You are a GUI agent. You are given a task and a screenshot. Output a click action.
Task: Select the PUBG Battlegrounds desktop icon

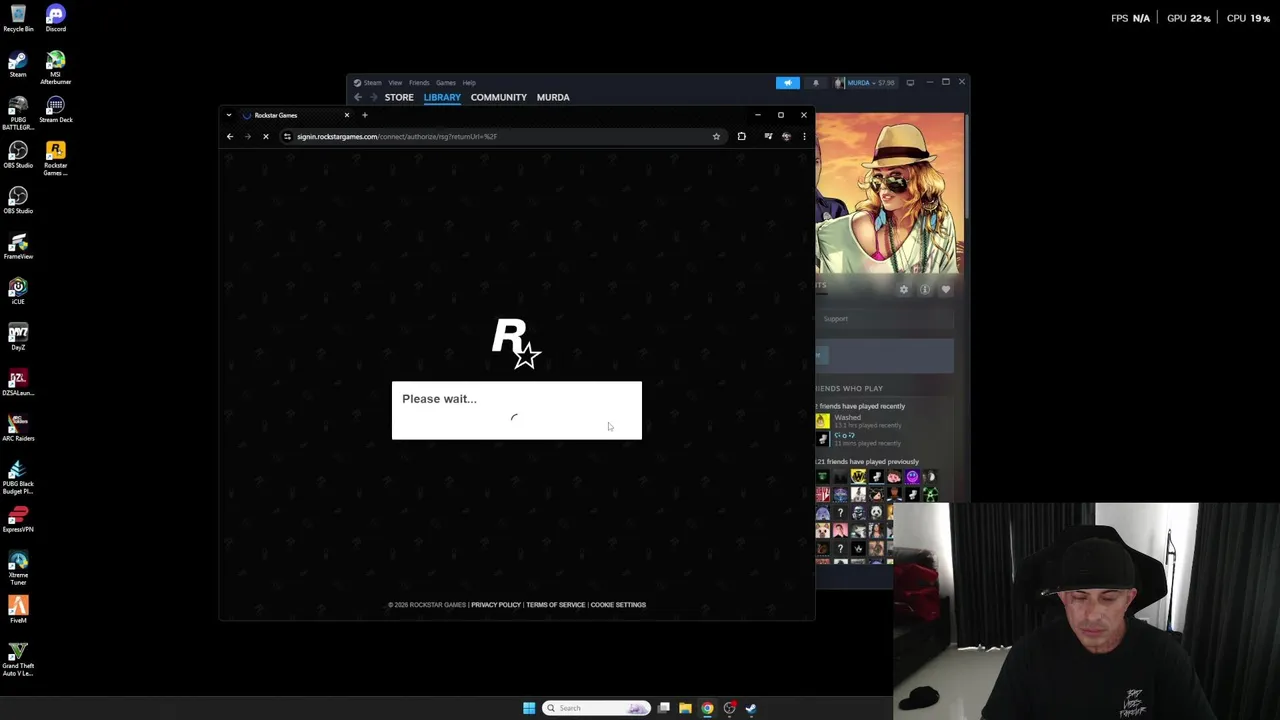(x=18, y=113)
